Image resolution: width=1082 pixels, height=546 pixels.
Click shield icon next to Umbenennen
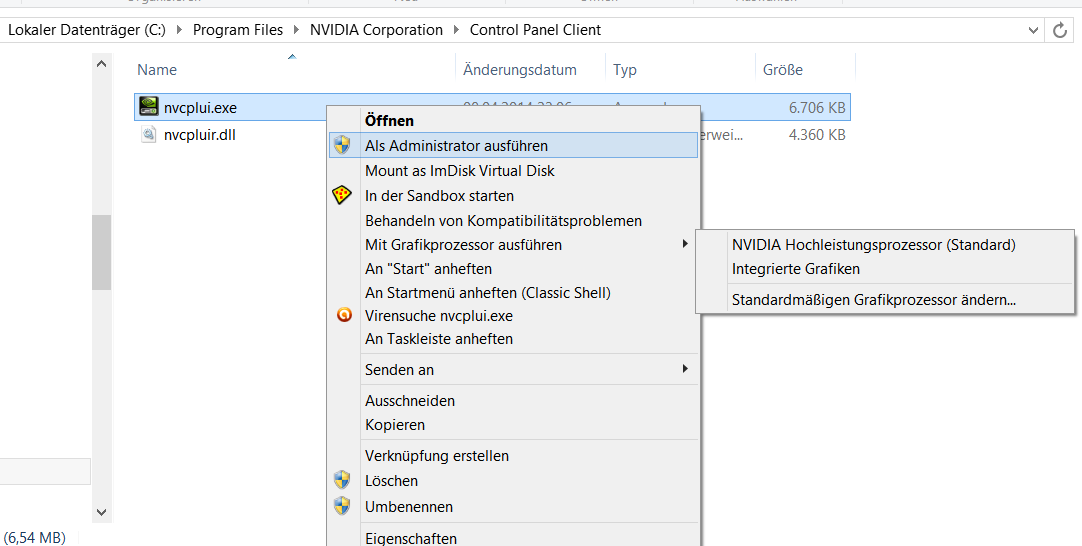click(x=342, y=506)
